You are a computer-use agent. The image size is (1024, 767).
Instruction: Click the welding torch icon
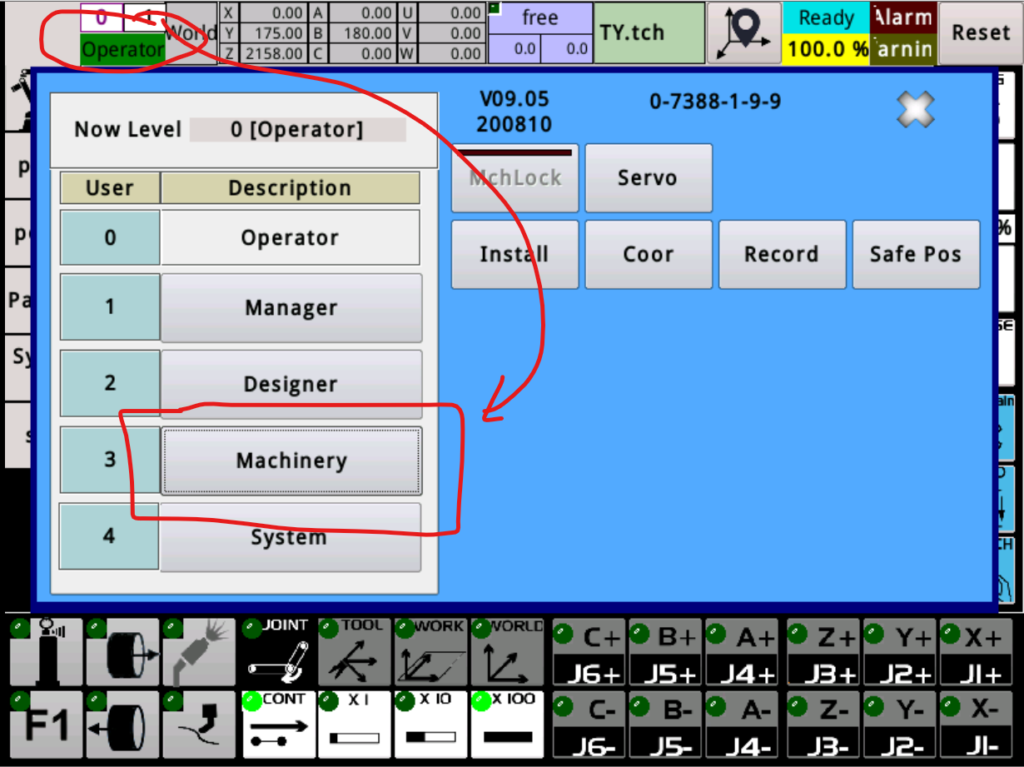199,651
